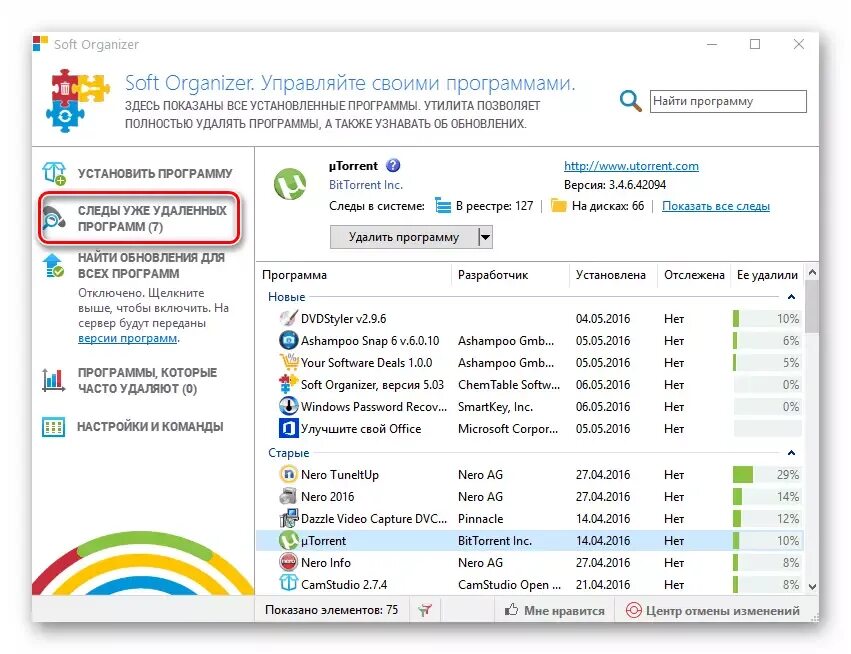The width and height of the screenshot is (851, 654).
Task: Collapse the Новые group
Action: [x=791, y=297]
